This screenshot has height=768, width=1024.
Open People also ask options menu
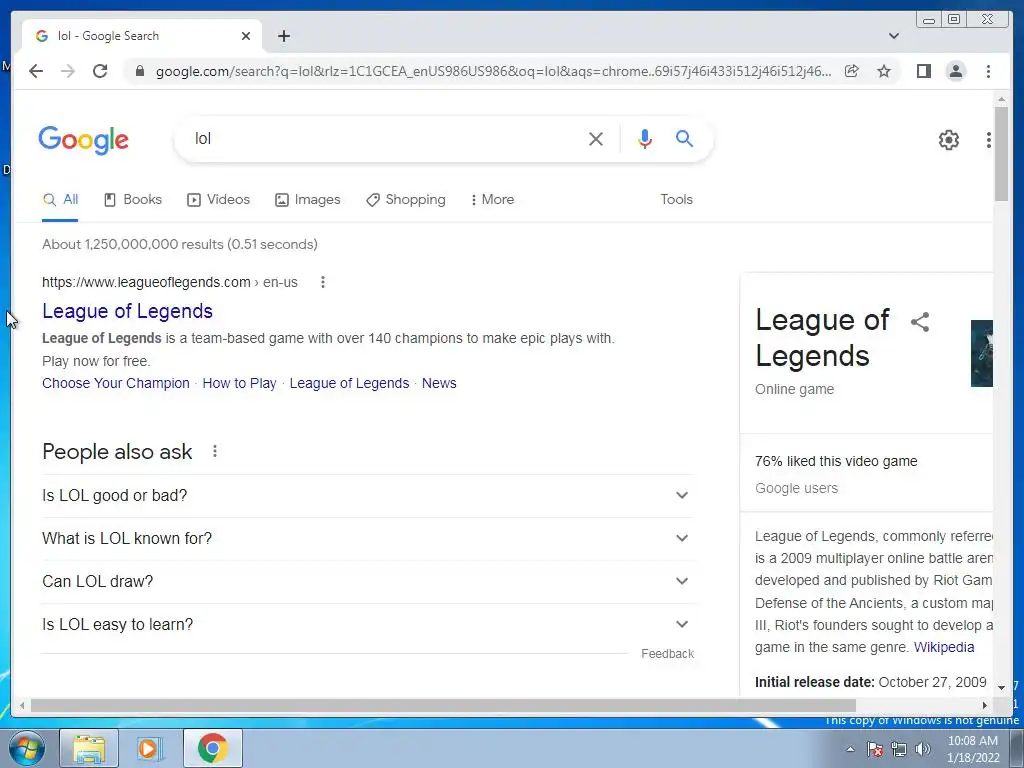point(215,451)
